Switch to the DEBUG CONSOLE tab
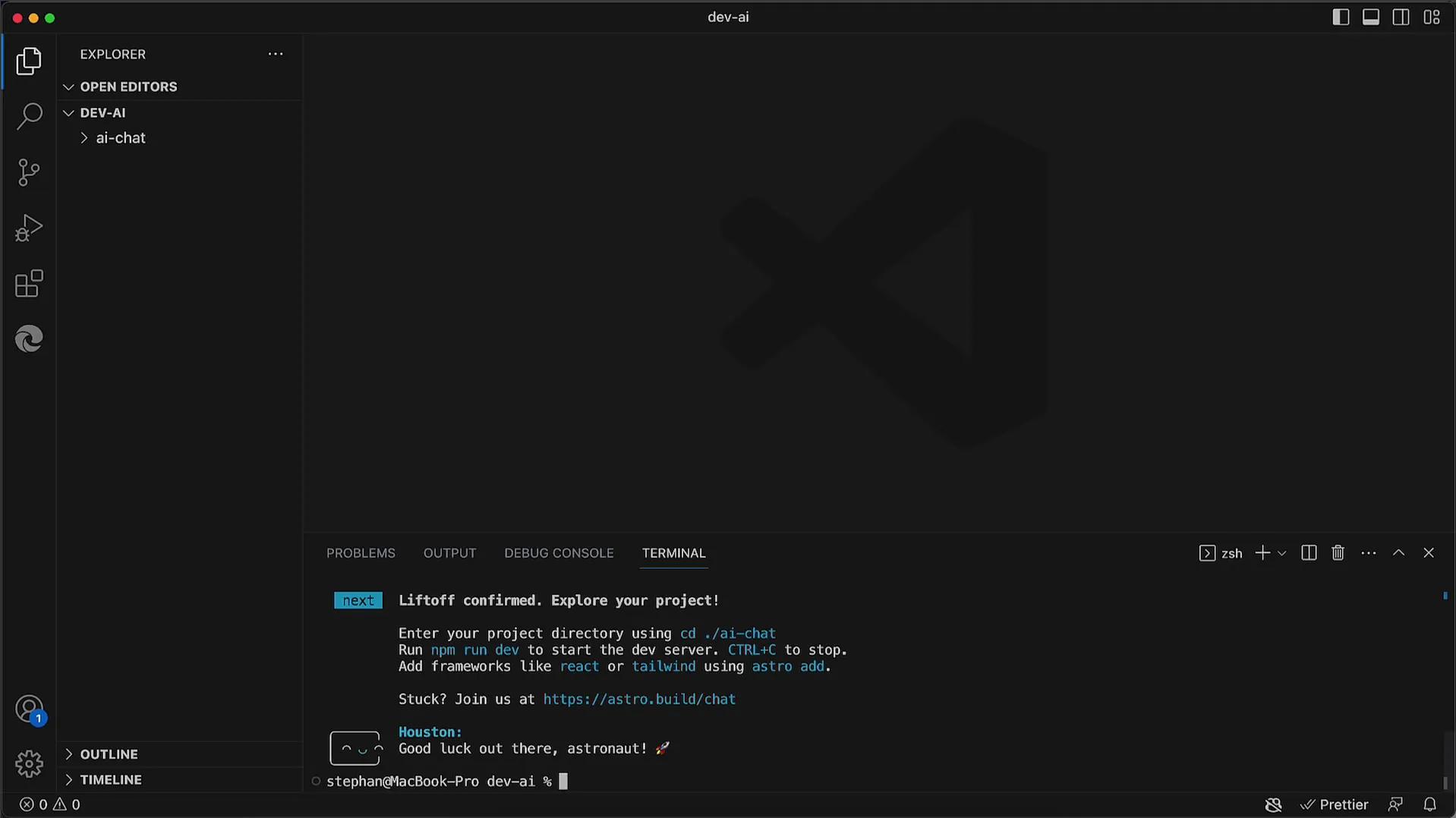This screenshot has height=818, width=1456. click(x=559, y=553)
